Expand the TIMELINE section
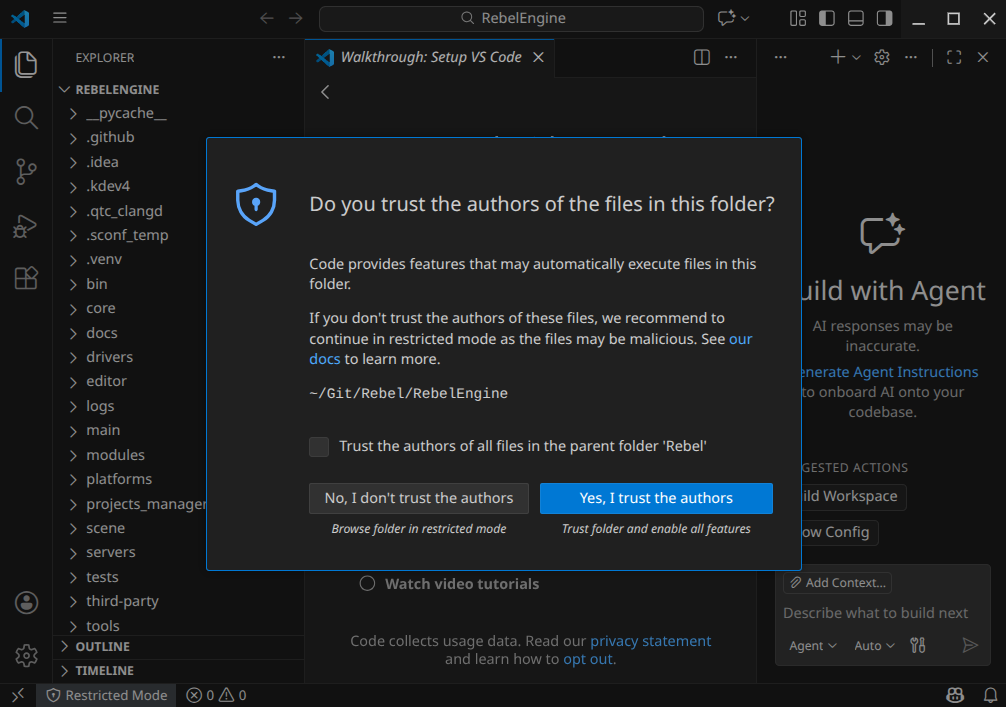Image resolution: width=1006 pixels, height=707 pixels. [178, 670]
